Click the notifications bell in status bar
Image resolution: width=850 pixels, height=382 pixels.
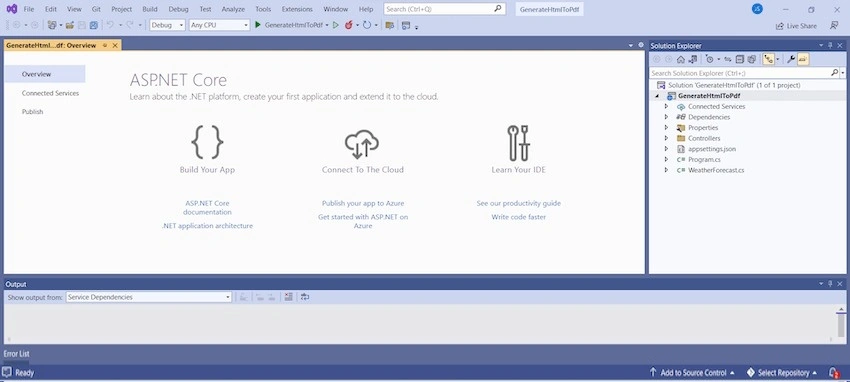833,373
